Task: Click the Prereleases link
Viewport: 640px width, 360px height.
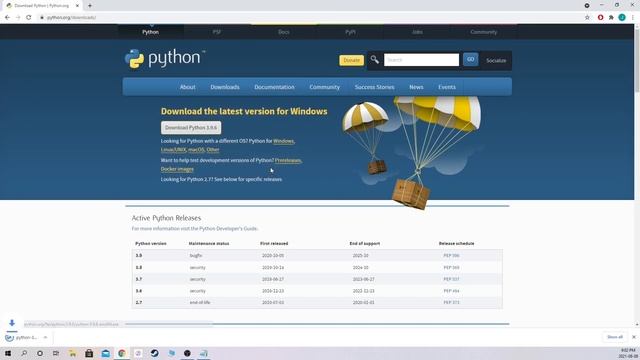Action: [x=288, y=160]
